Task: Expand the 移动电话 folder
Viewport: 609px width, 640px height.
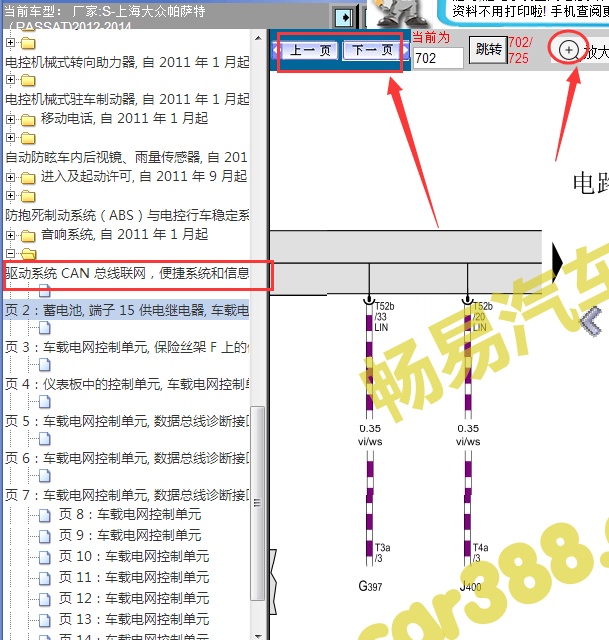Action: (11, 119)
